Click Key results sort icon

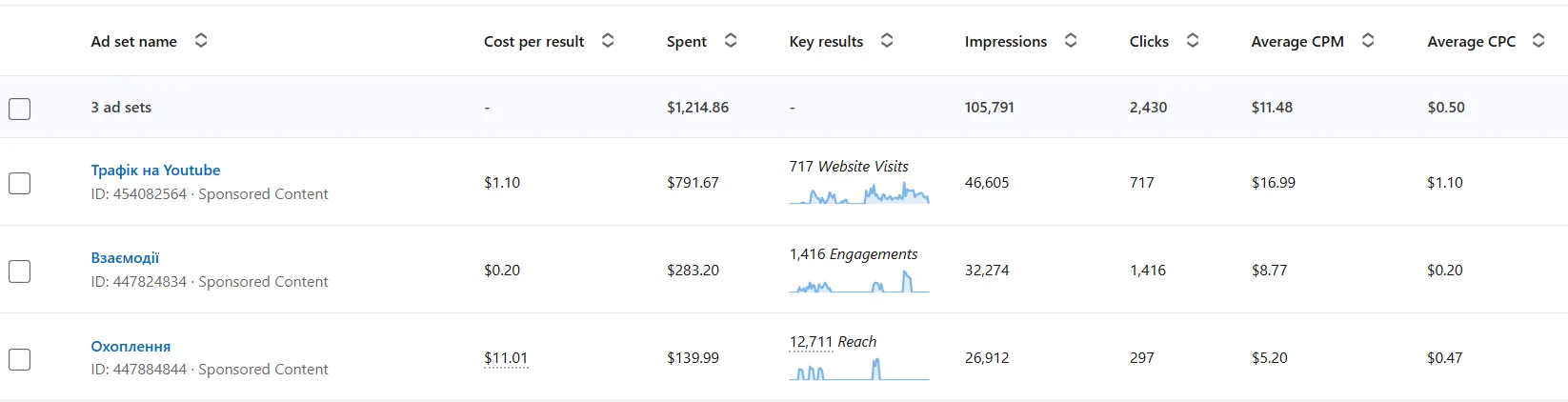point(887,41)
